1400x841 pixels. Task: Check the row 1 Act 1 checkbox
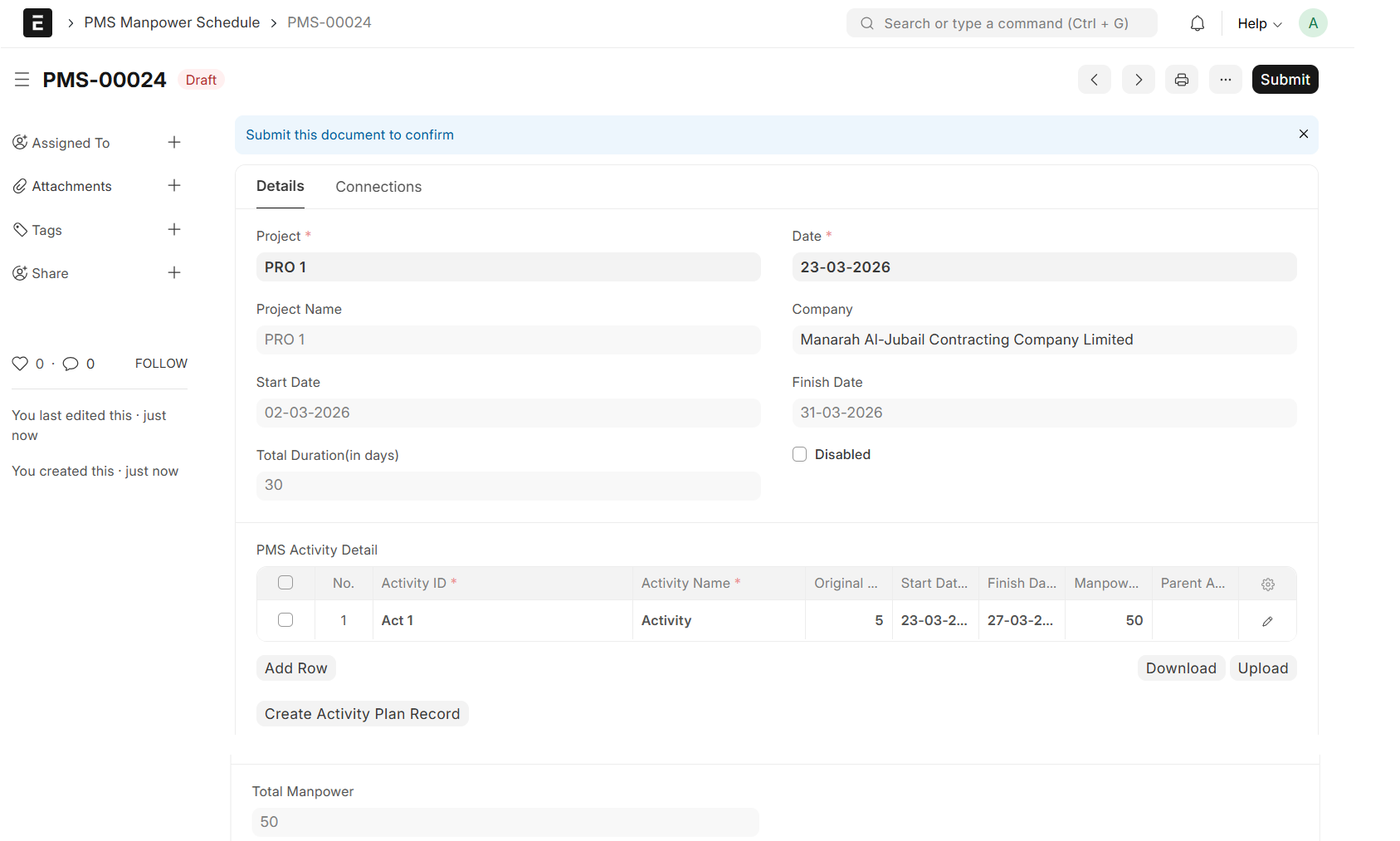click(x=285, y=620)
